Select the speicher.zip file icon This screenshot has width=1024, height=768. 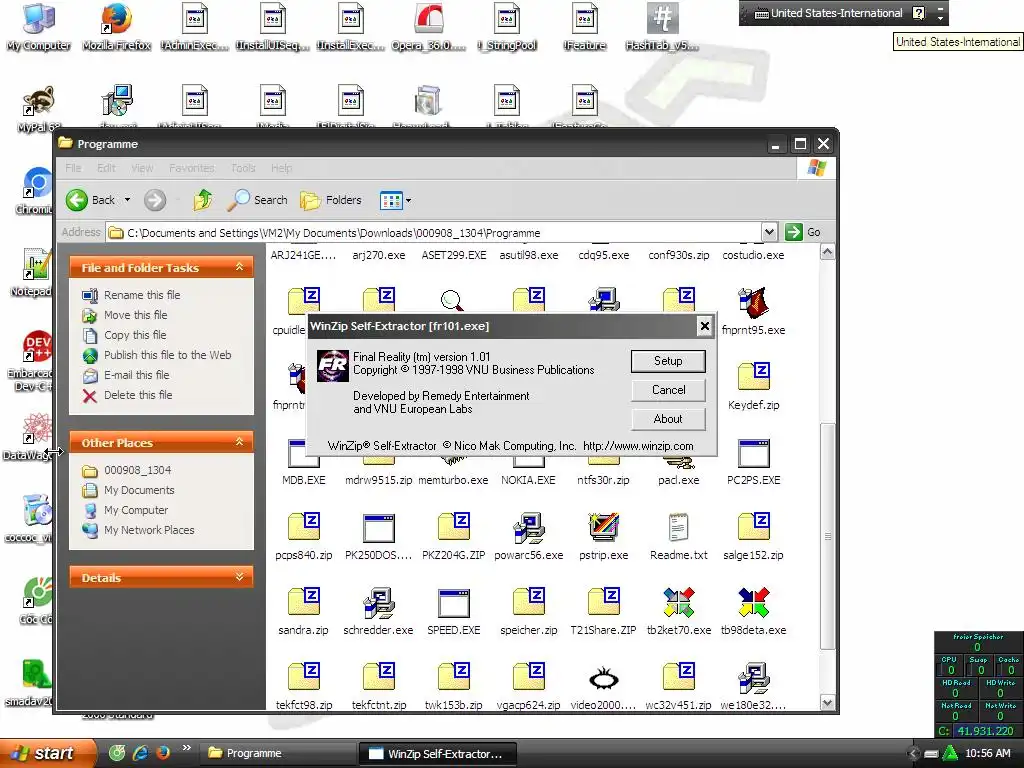529,603
